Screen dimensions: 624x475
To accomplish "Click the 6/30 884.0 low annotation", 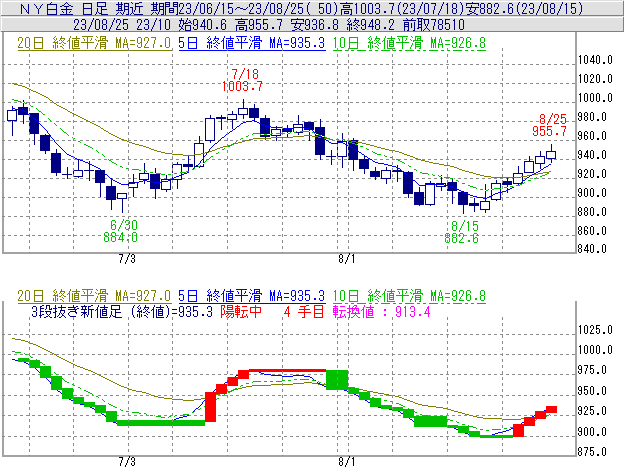I will click(x=121, y=231).
